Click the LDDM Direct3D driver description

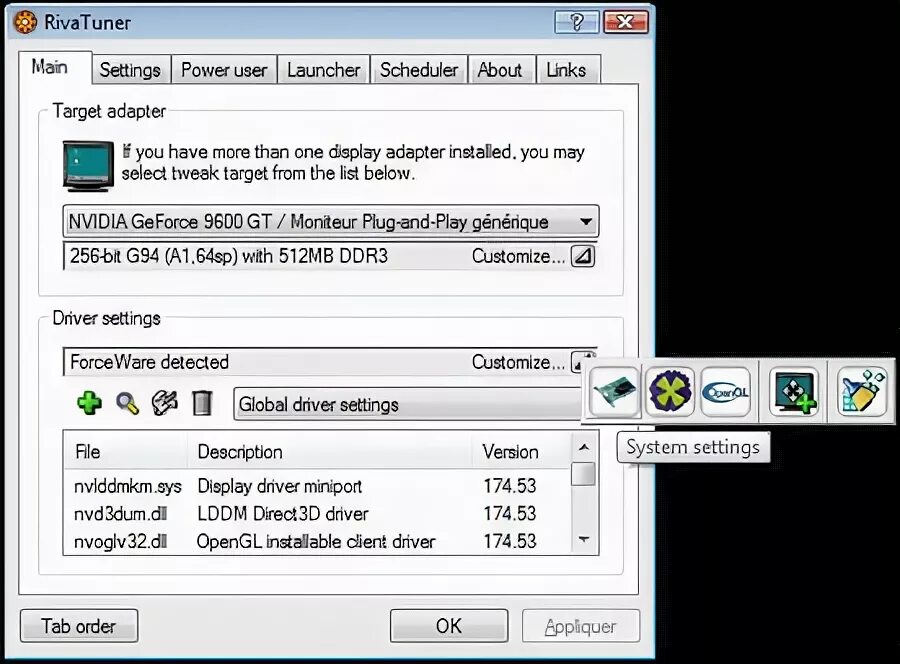pos(282,514)
